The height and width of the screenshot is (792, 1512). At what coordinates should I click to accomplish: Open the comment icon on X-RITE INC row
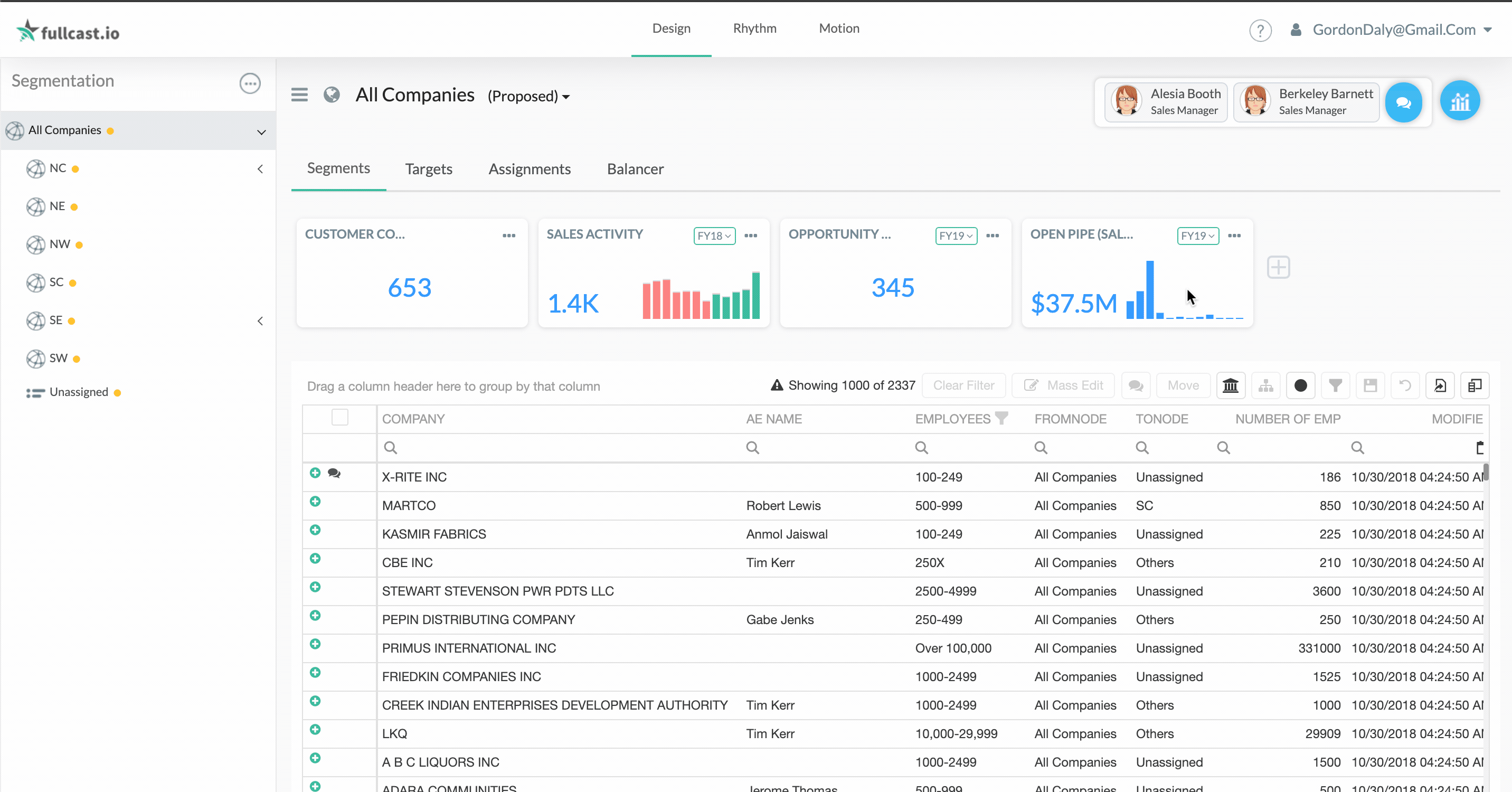click(x=334, y=473)
